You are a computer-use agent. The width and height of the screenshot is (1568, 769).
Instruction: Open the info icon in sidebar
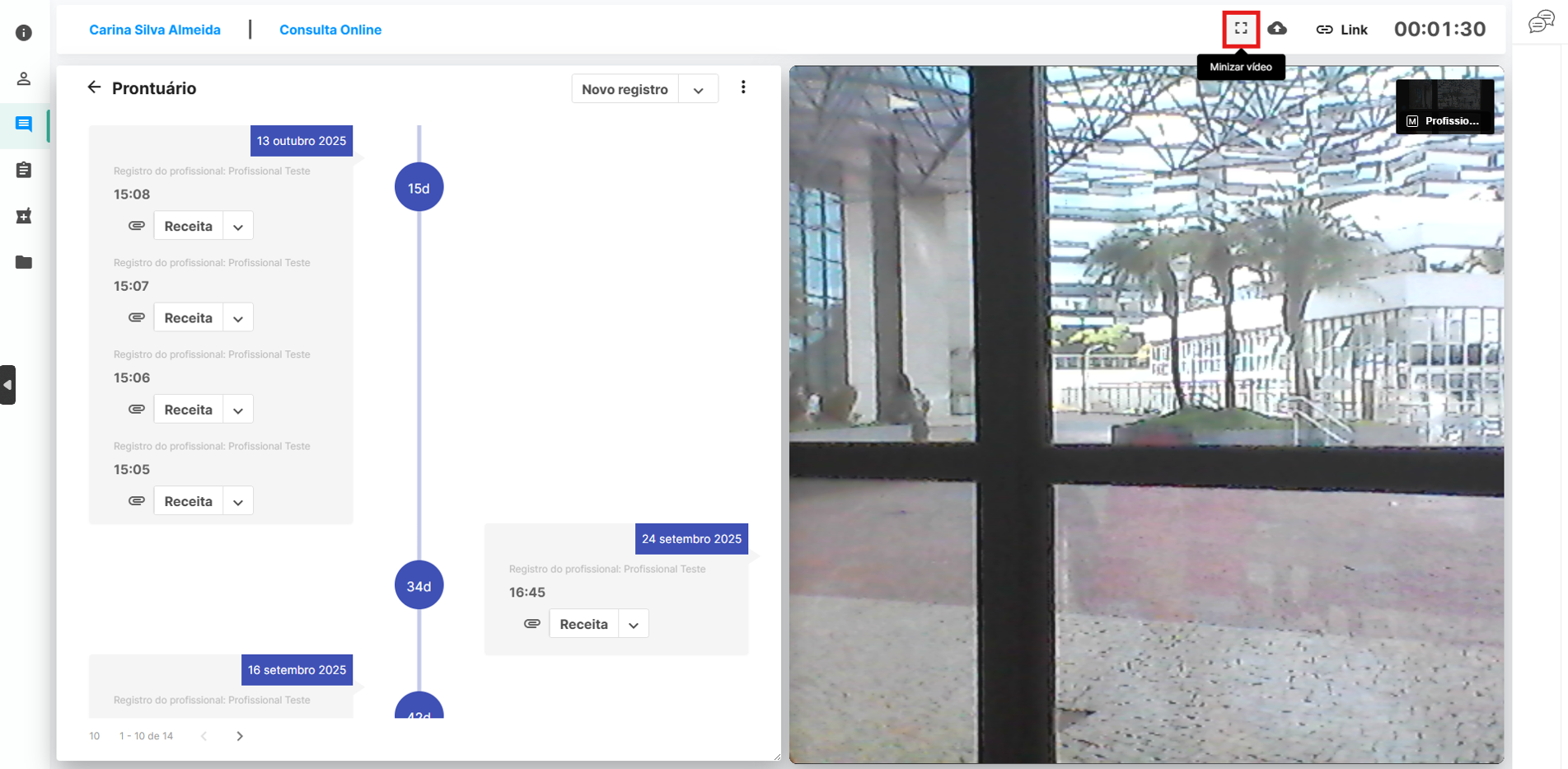[24, 33]
